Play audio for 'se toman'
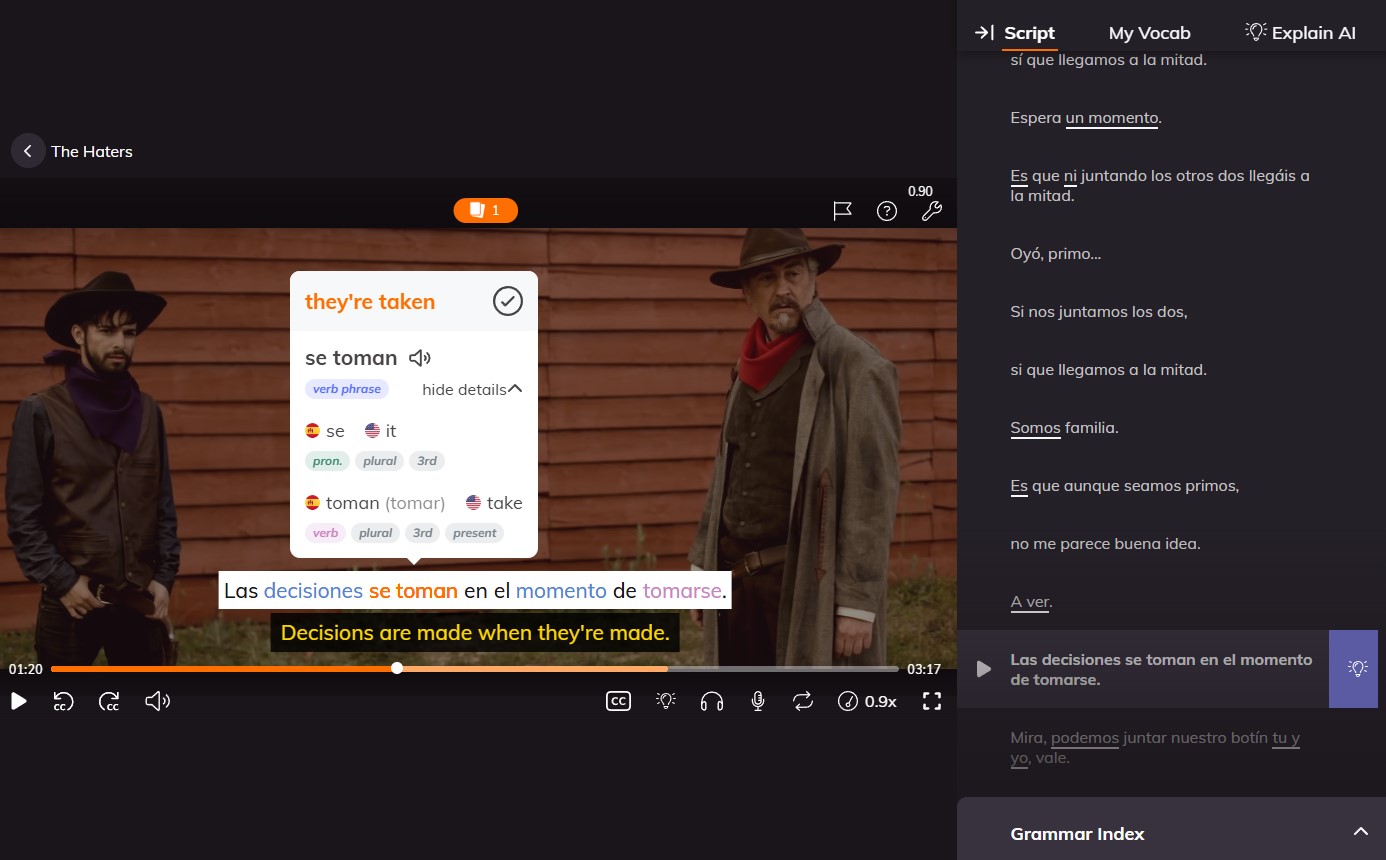 pos(420,358)
